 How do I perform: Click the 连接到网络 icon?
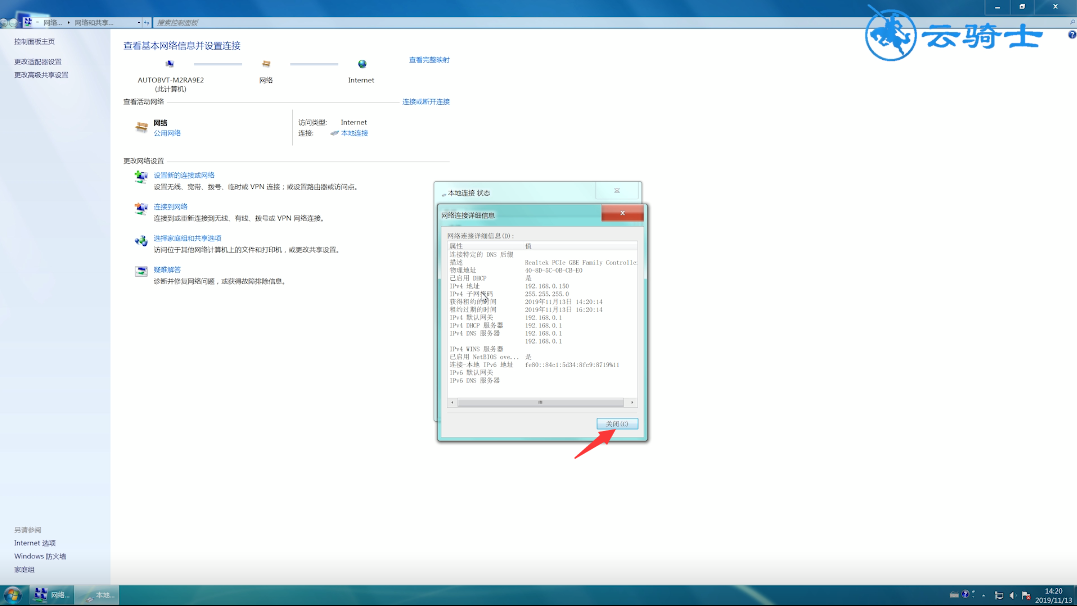(141, 209)
